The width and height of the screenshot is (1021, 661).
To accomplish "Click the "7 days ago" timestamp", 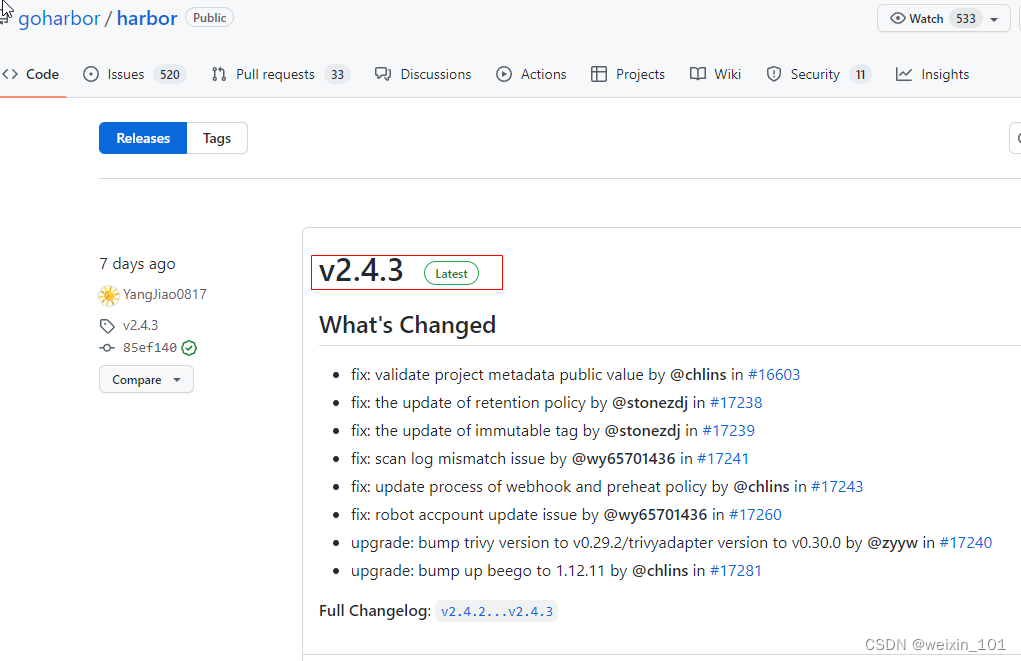I will click(137, 264).
